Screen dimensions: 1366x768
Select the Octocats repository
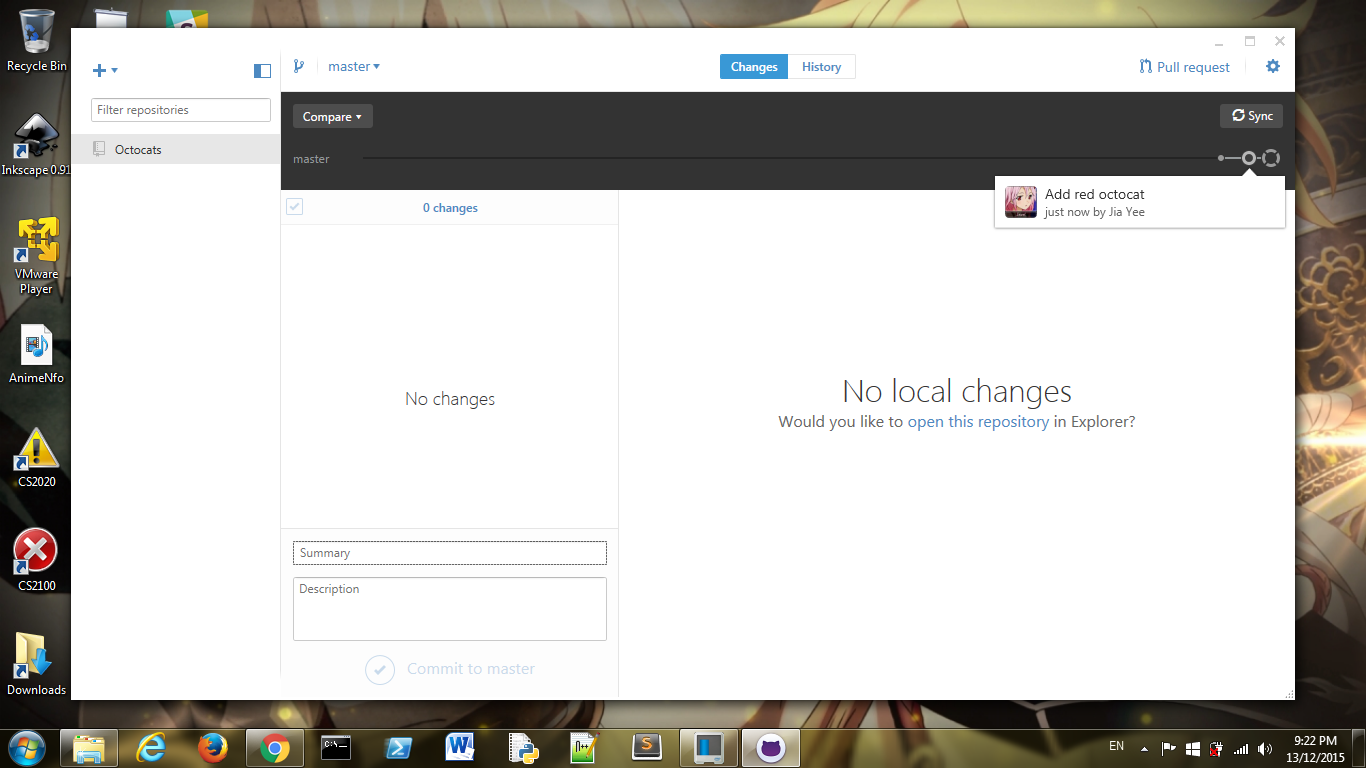click(x=176, y=149)
